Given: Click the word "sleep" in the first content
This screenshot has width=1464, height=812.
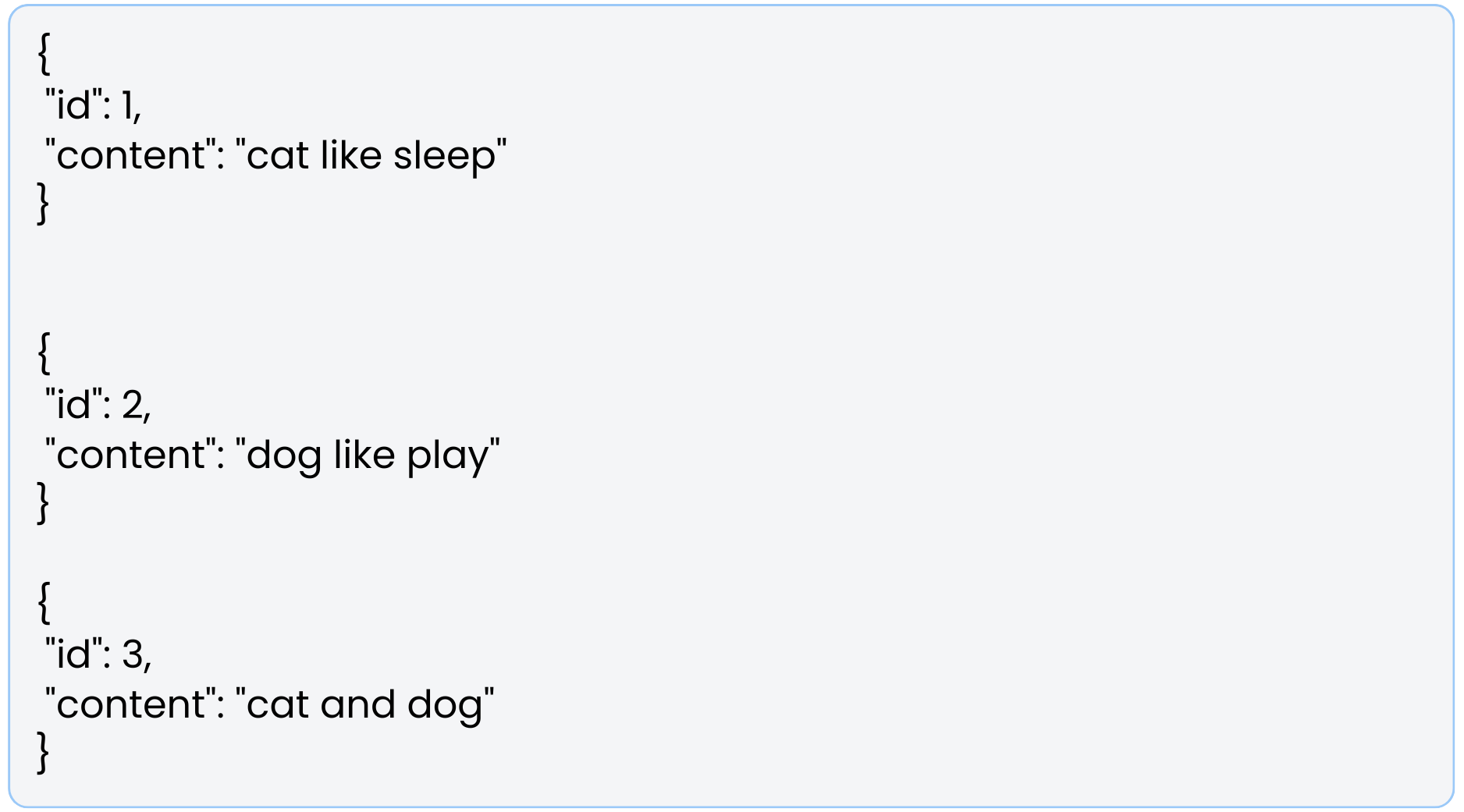Looking at the screenshot, I should tap(444, 156).
